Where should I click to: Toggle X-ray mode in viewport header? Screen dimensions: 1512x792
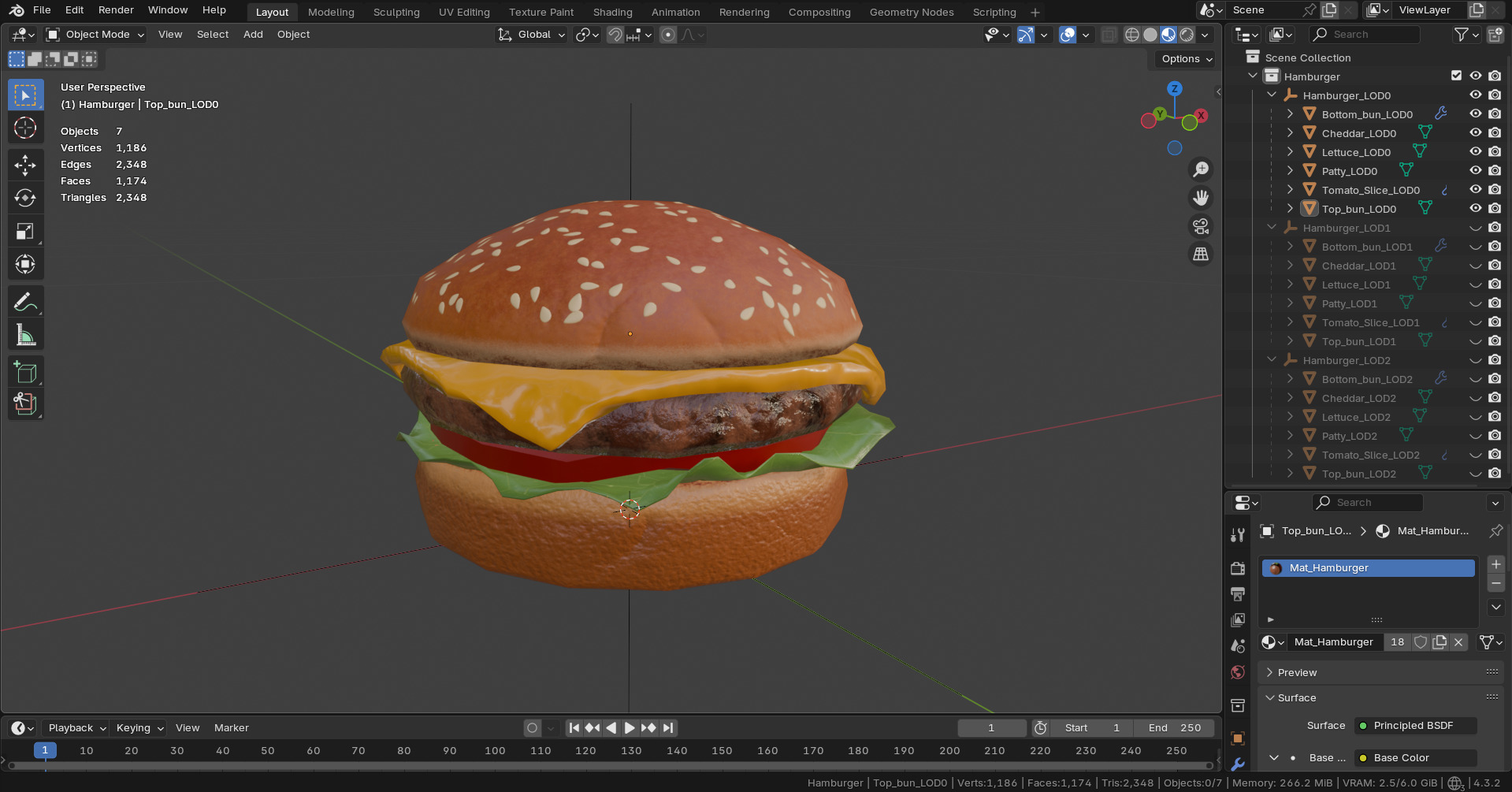(1109, 35)
